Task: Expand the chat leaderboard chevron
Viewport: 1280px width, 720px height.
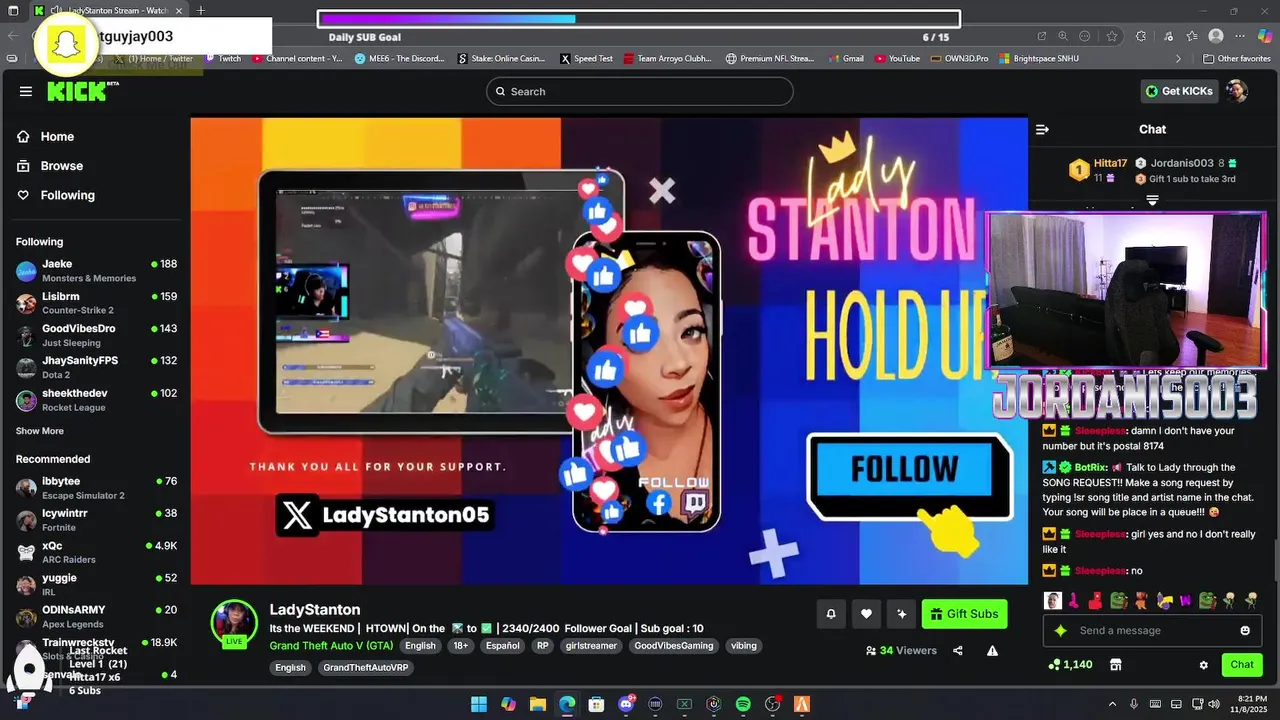Action: [x=1152, y=200]
